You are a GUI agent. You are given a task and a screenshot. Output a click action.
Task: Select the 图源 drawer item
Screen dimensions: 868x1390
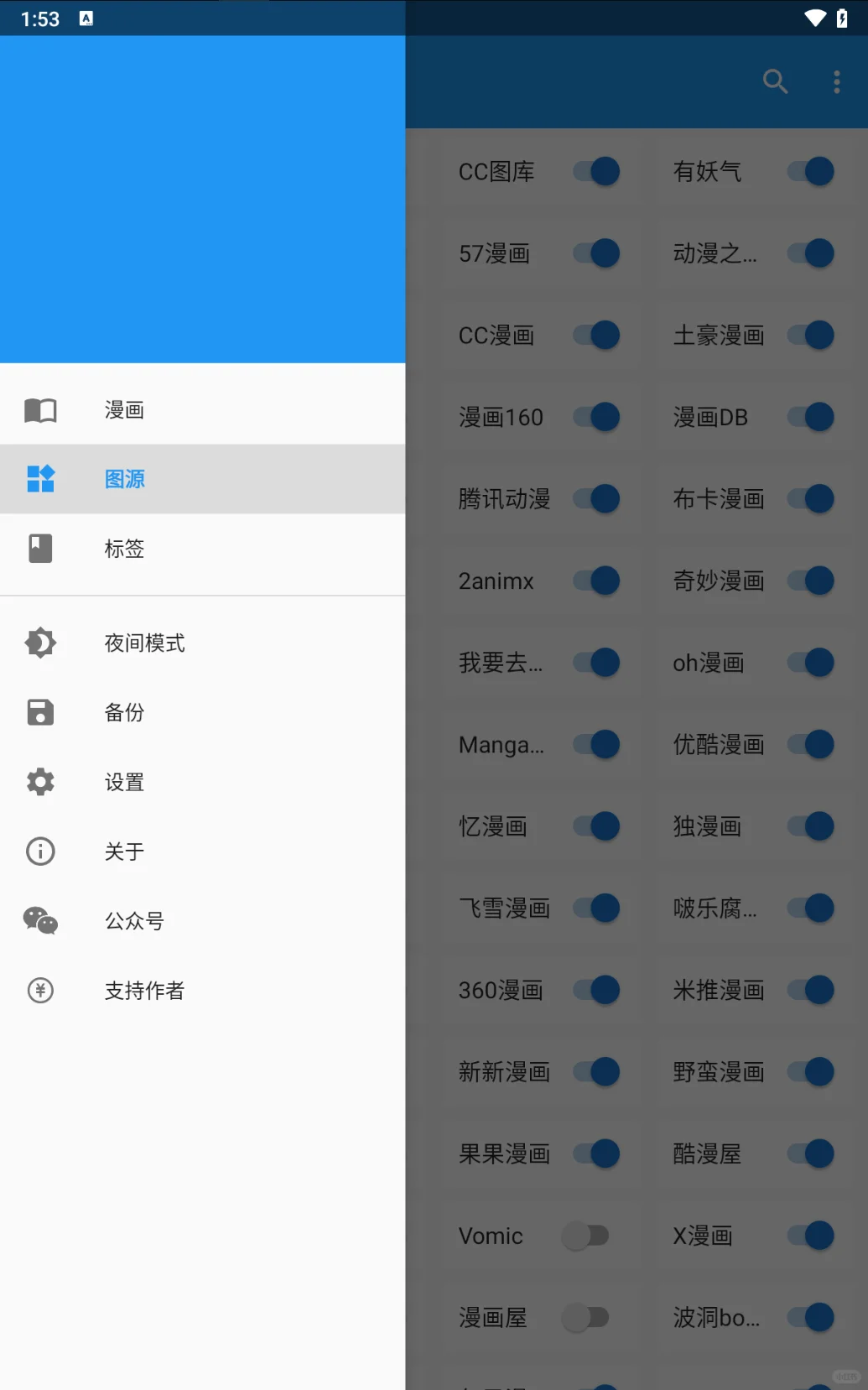pos(202,479)
